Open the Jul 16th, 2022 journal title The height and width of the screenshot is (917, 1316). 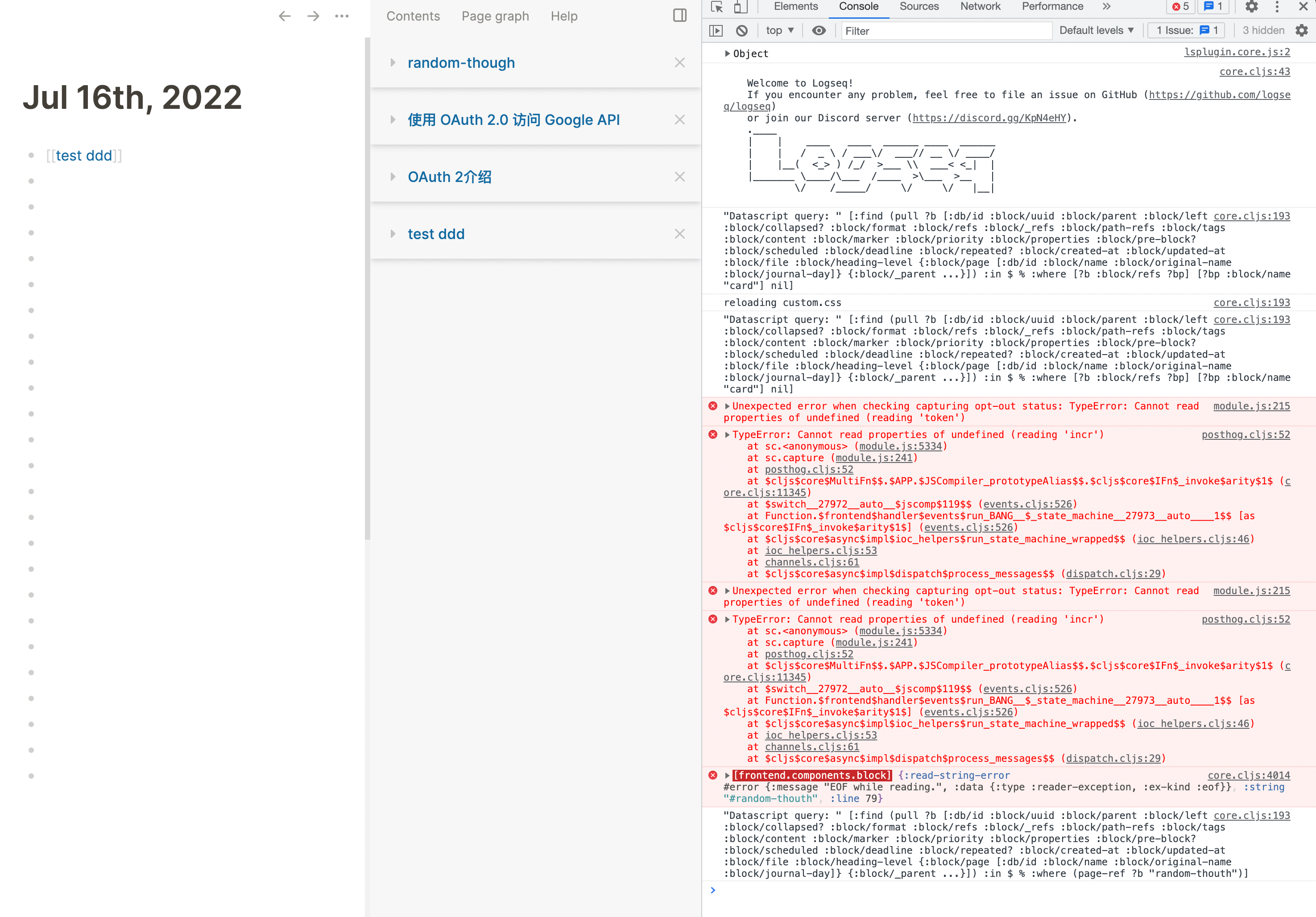[132, 97]
